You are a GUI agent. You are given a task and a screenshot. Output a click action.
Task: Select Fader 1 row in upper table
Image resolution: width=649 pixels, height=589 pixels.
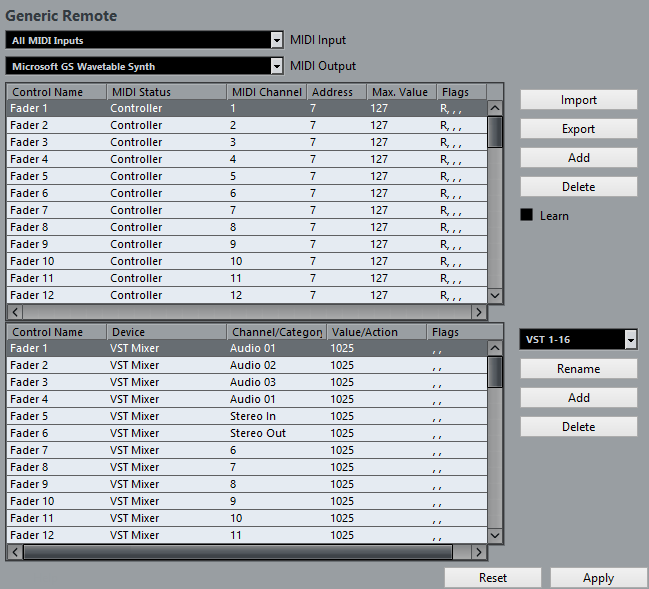247,108
